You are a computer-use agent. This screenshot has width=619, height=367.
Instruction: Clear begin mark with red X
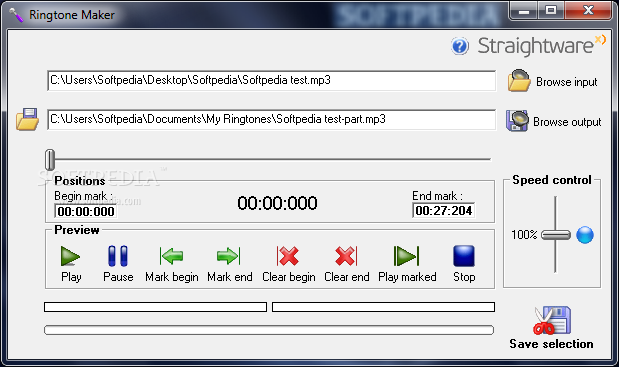pos(288,256)
